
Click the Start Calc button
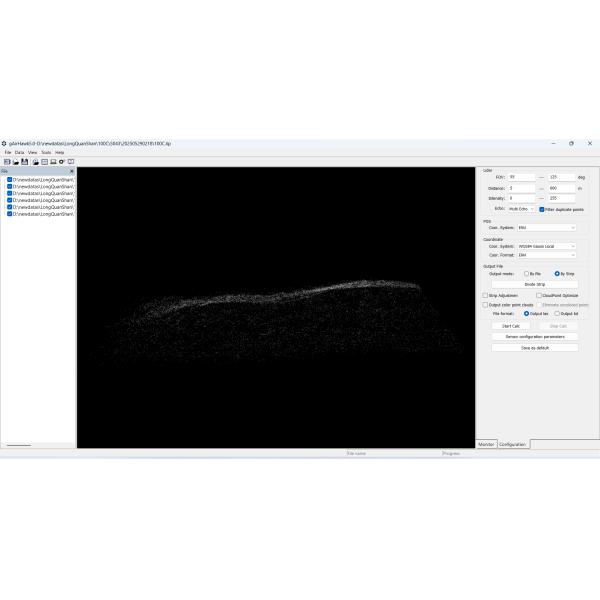tap(511, 326)
